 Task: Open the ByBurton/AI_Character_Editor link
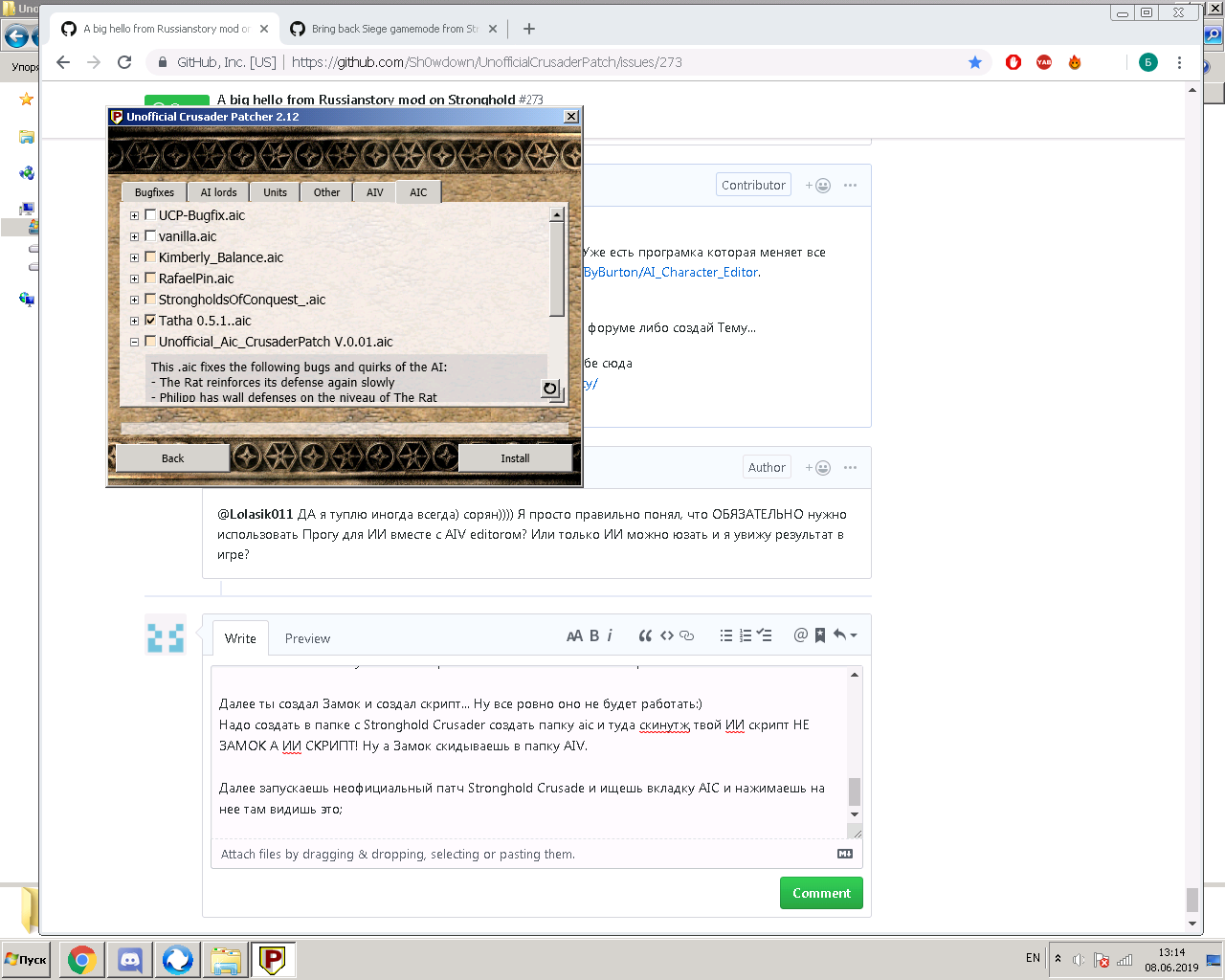[671, 272]
